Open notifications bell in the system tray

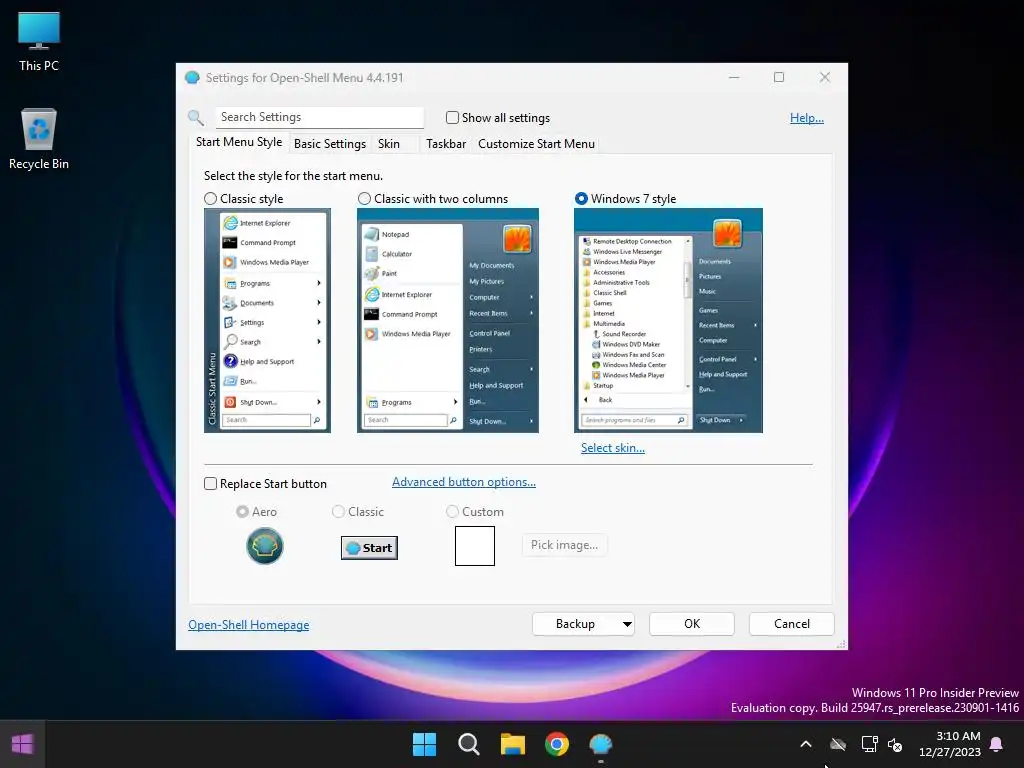point(997,744)
